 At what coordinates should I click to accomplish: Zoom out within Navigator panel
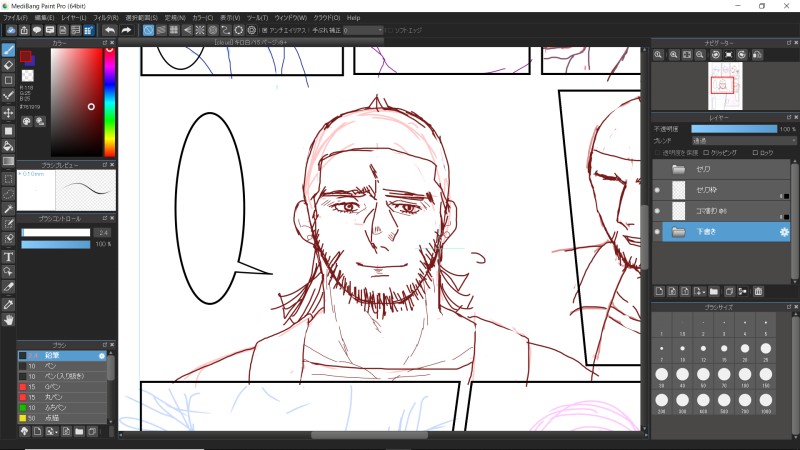click(x=700, y=55)
